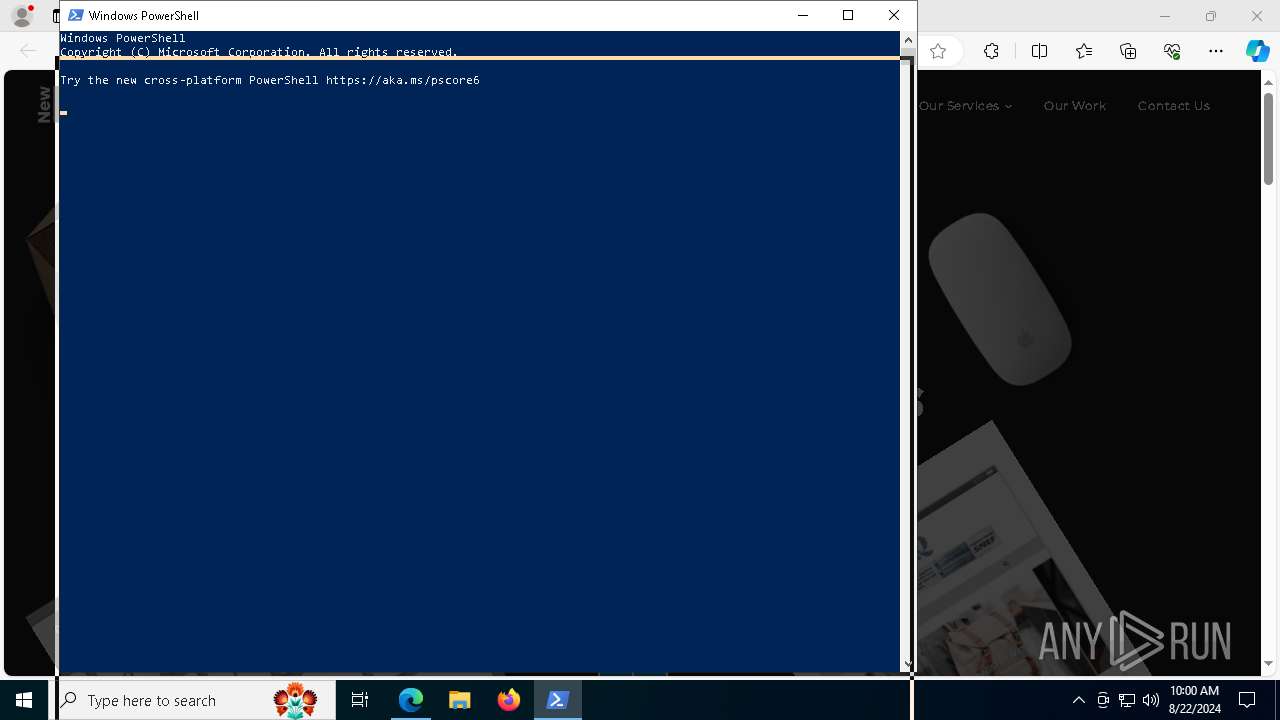Open Task View on taskbar
The image size is (1280, 720).
(360, 700)
